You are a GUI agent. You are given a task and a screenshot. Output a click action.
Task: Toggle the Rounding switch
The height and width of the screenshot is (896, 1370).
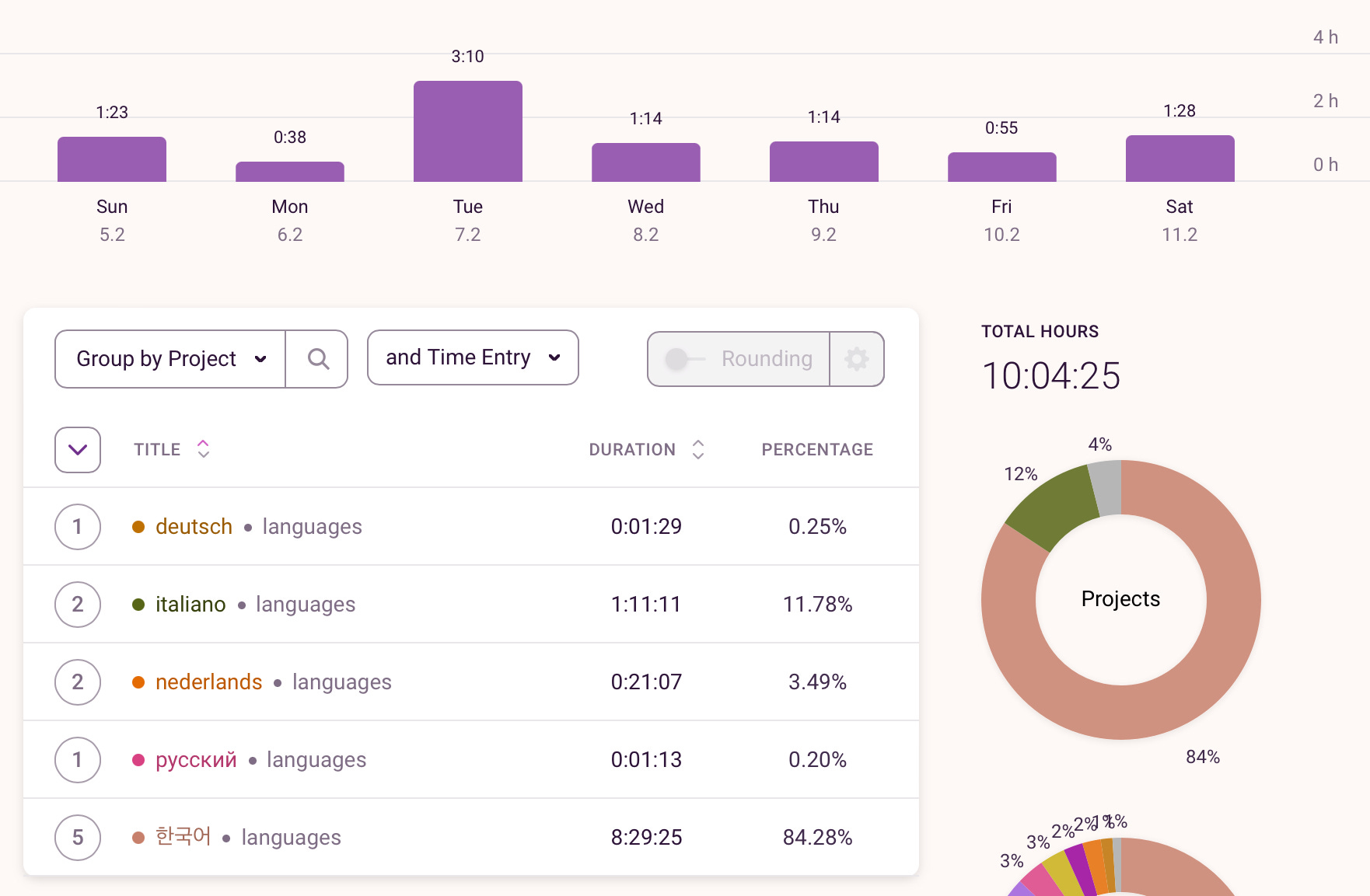(686, 359)
